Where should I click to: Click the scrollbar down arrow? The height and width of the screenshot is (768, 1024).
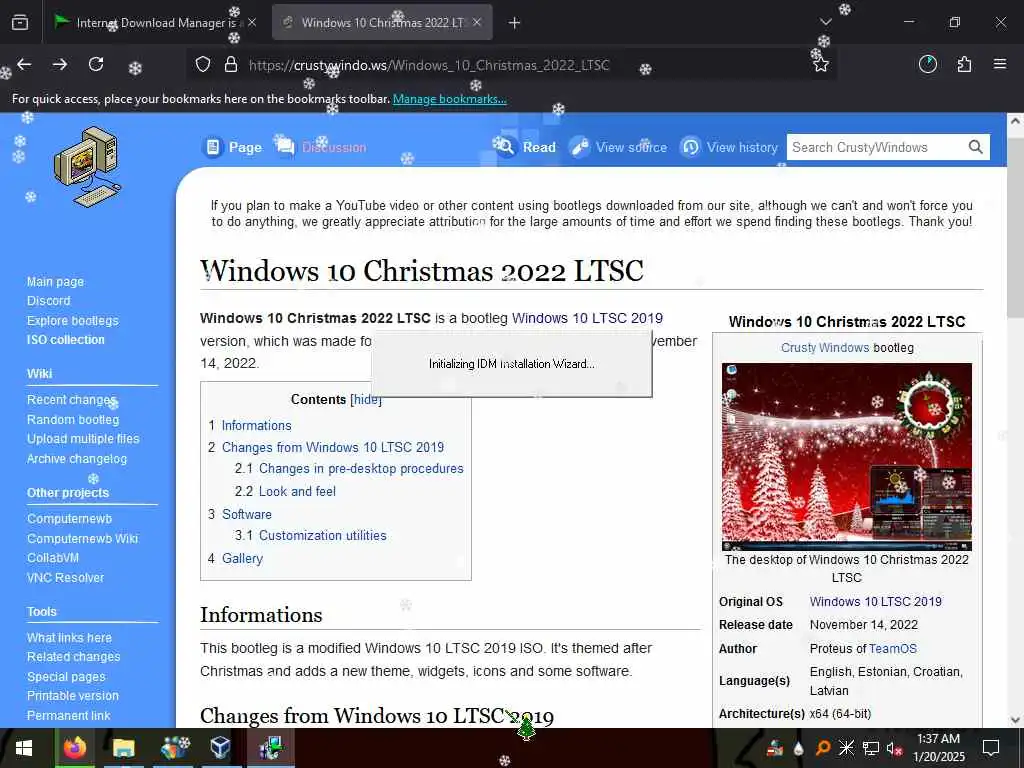coord(1015,720)
